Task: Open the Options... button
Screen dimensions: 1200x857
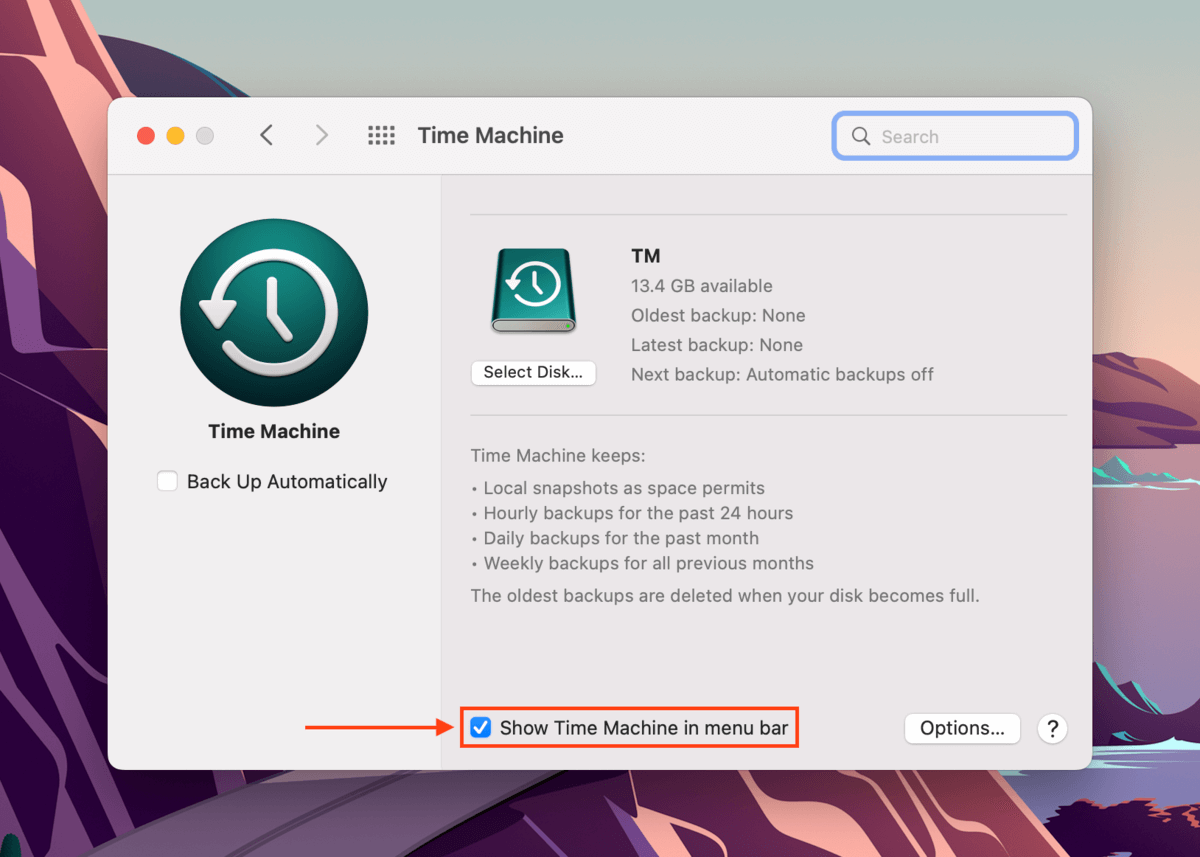Action: (x=962, y=728)
